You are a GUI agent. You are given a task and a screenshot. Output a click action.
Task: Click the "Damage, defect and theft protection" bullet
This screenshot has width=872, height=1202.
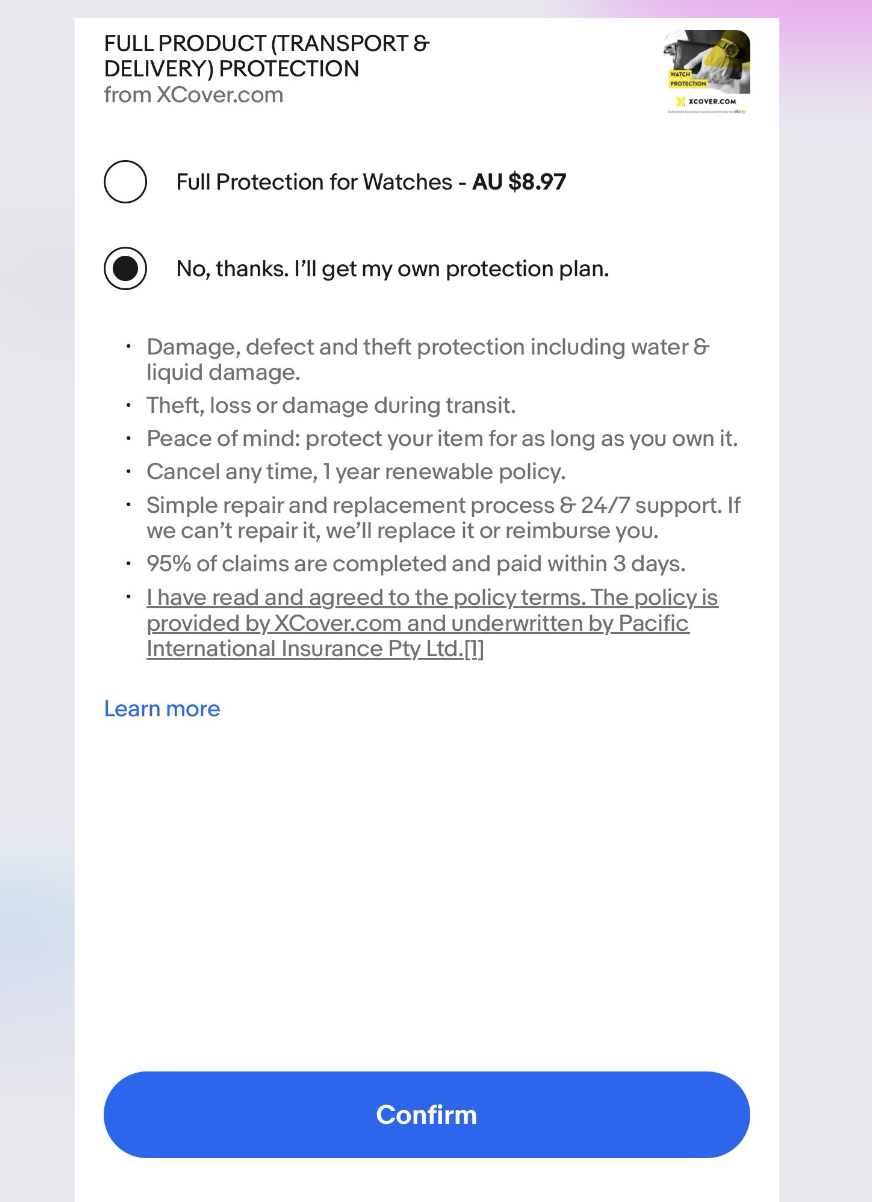[x=428, y=359]
